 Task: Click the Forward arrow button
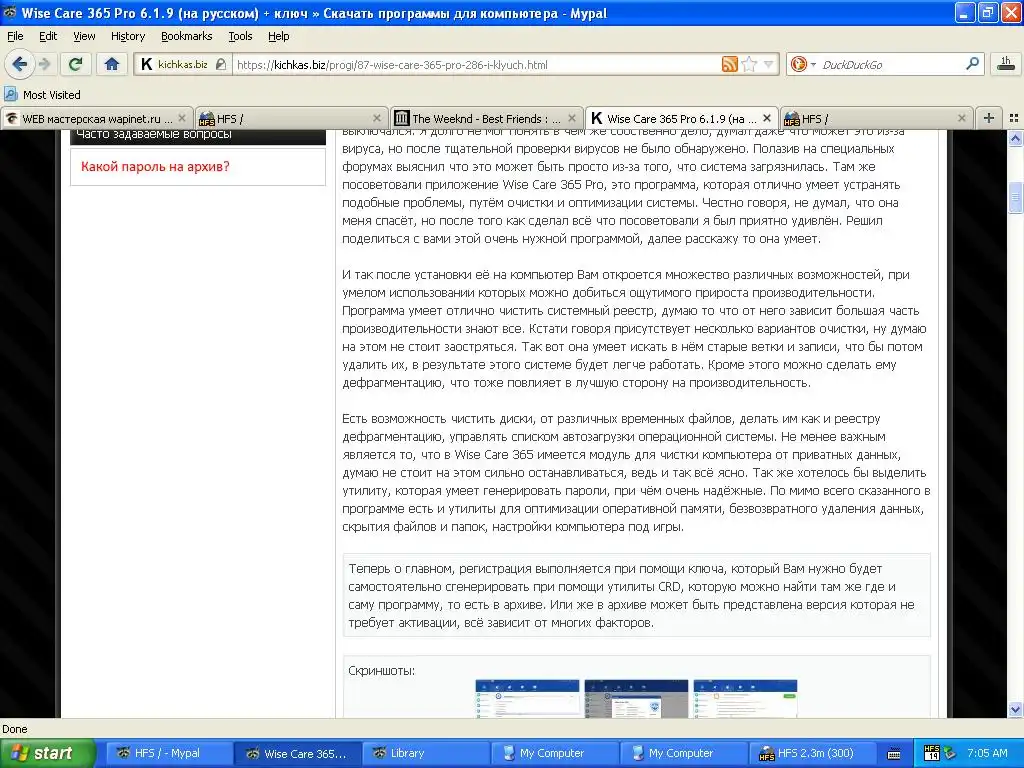(45, 64)
